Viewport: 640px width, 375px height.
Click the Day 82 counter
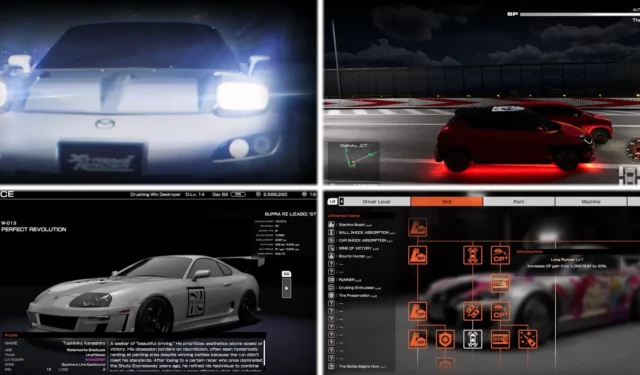coord(220,194)
